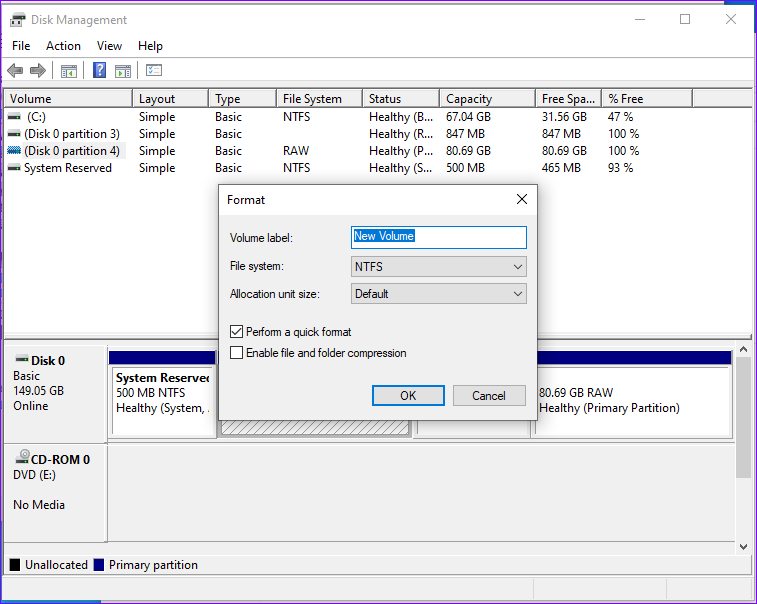
Task: Open the Action menu
Action: tap(63, 46)
